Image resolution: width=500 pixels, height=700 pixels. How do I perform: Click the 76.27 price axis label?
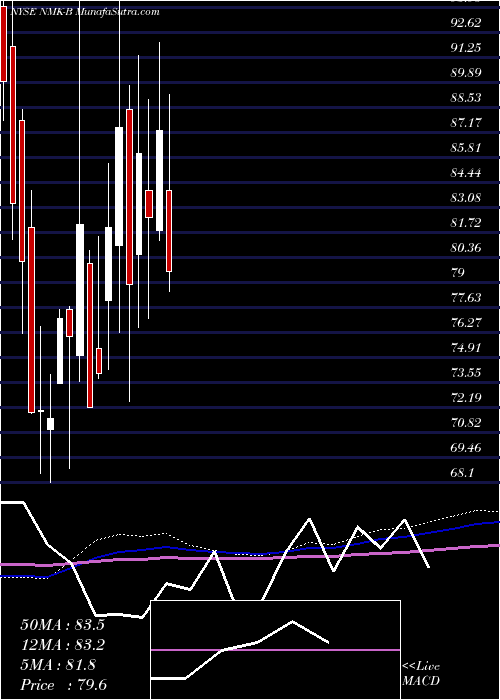click(x=466, y=322)
